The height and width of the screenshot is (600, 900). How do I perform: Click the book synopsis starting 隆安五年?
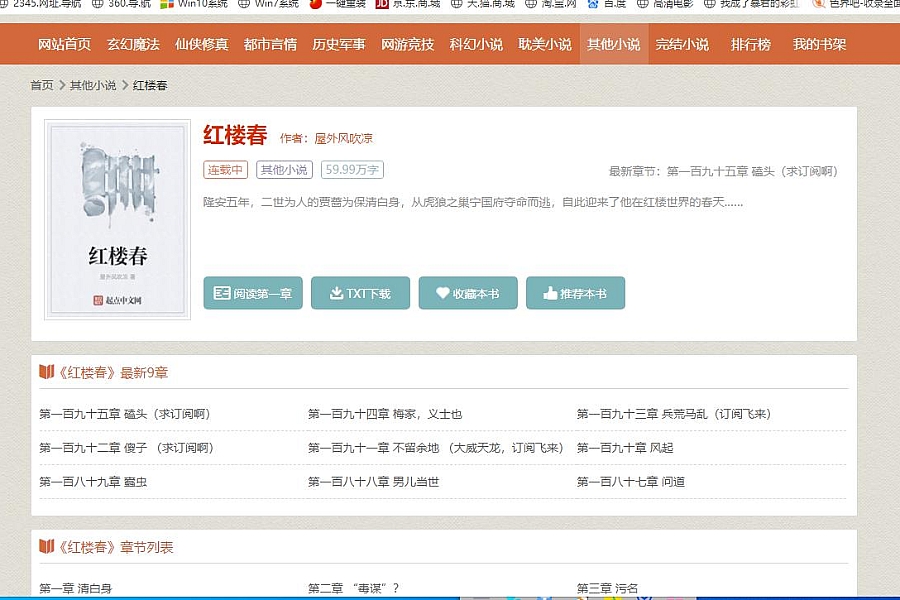pos(473,203)
